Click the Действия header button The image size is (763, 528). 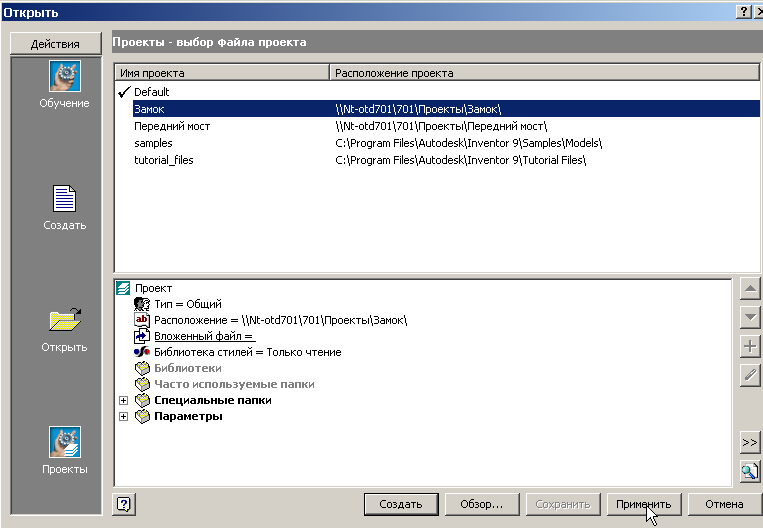coord(55,44)
